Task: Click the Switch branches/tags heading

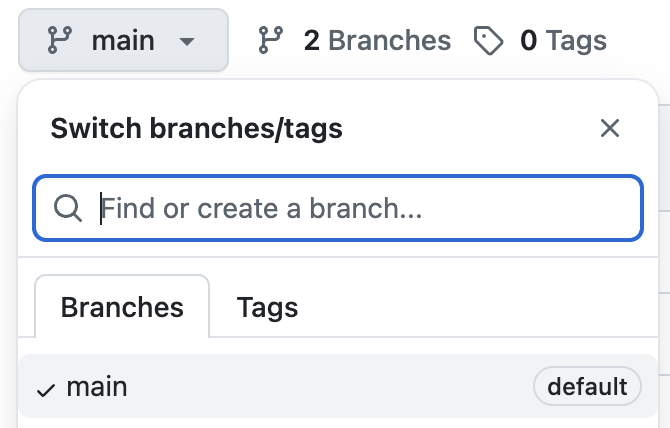Action: coord(196,128)
